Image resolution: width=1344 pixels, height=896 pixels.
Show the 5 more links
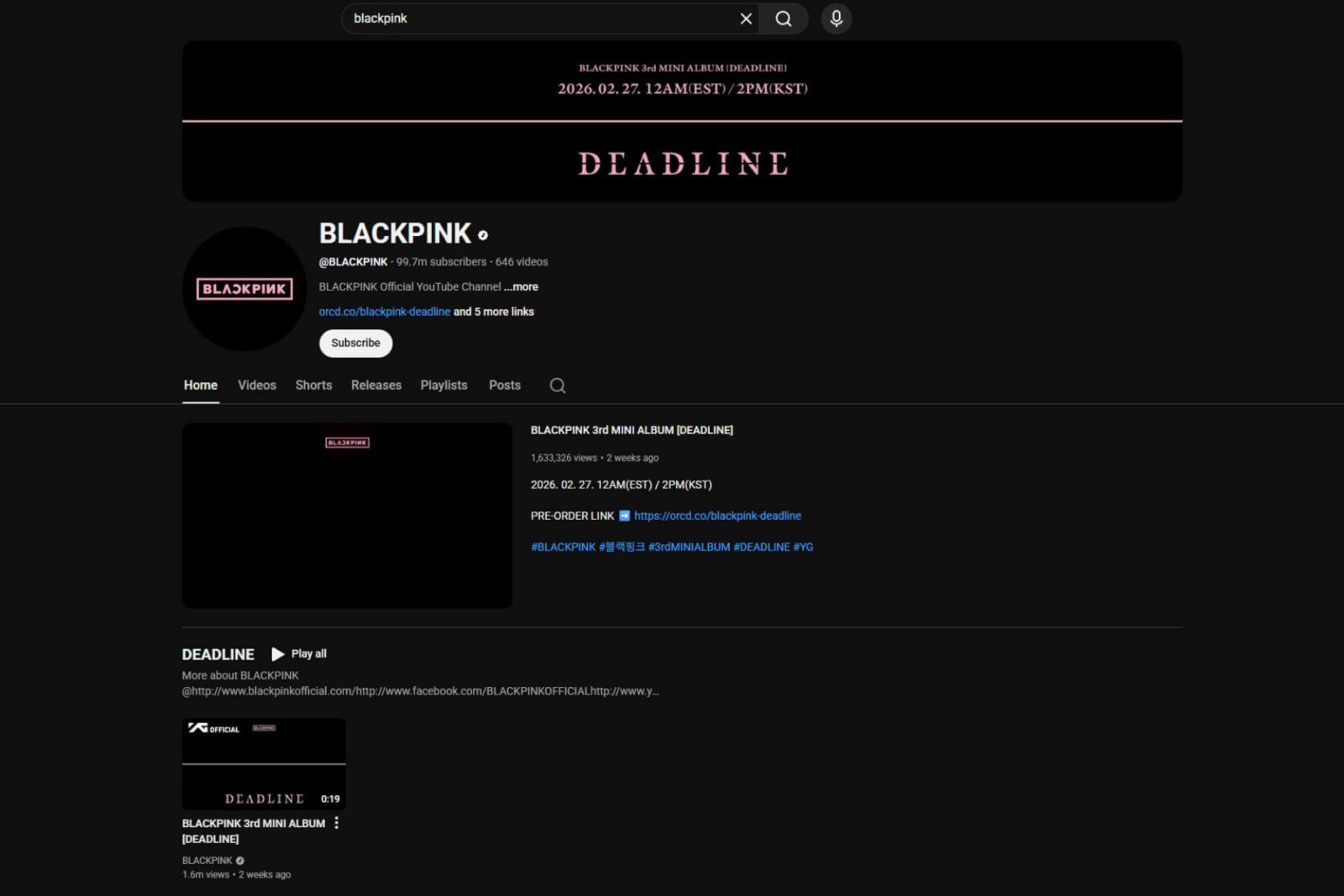(x=494, y=312)
